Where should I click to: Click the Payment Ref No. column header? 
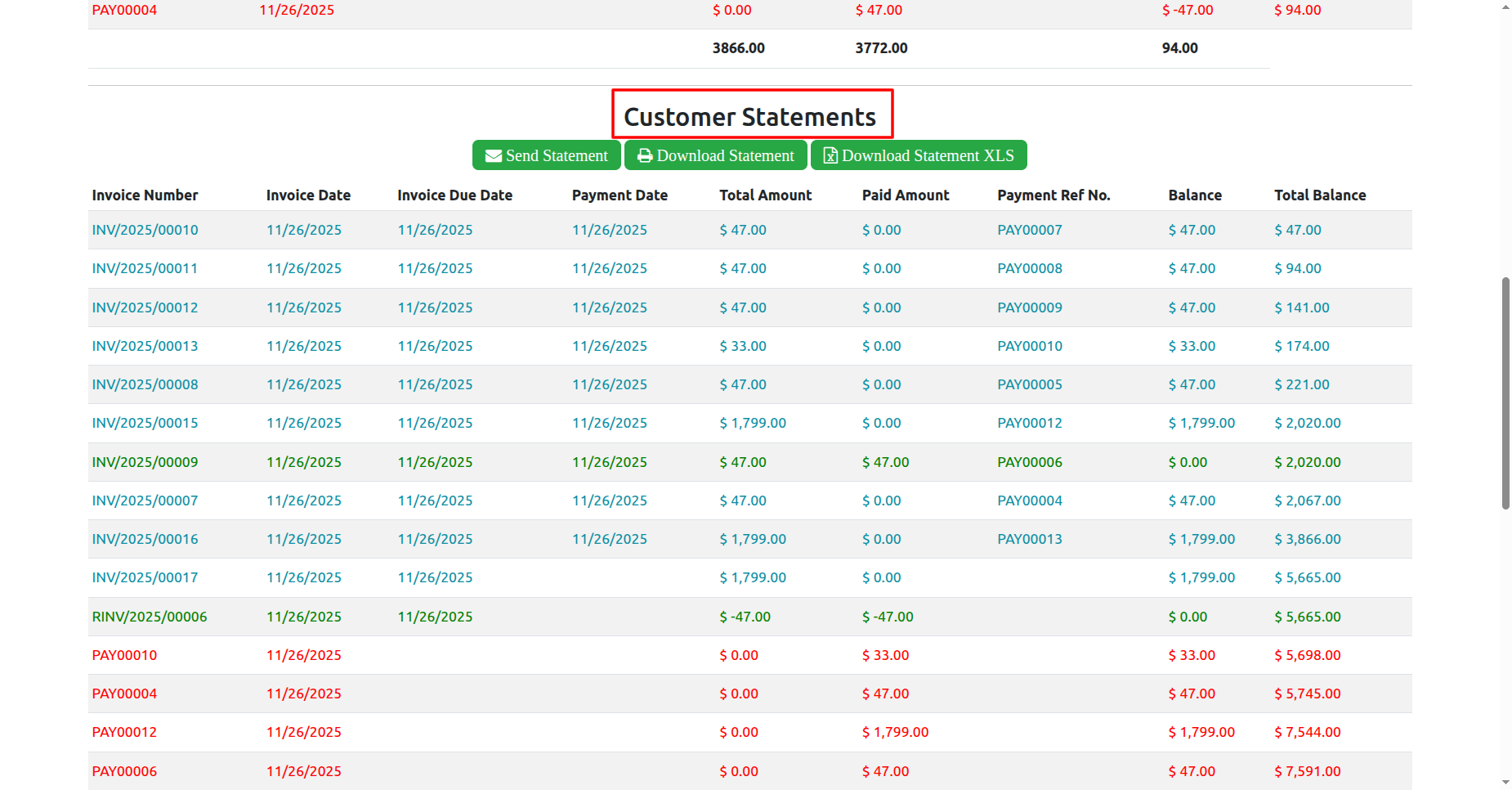click(1053, 195)
